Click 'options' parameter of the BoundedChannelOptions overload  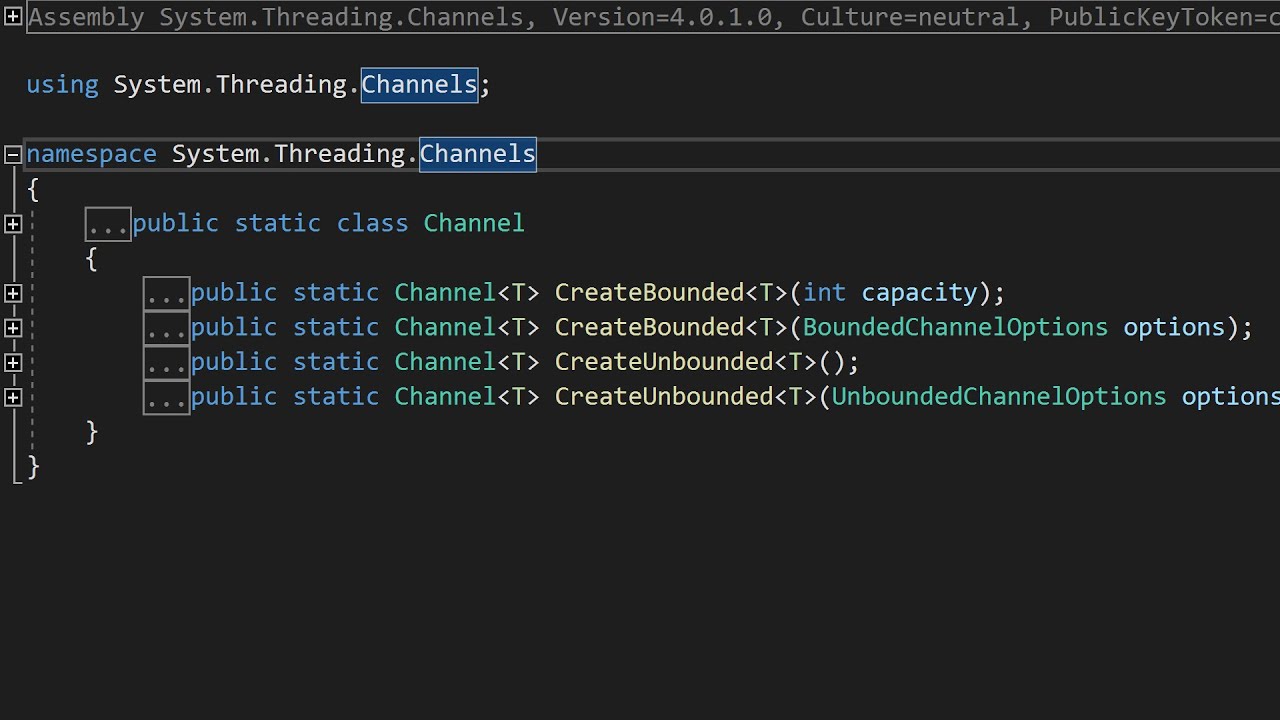(1175, 328)
